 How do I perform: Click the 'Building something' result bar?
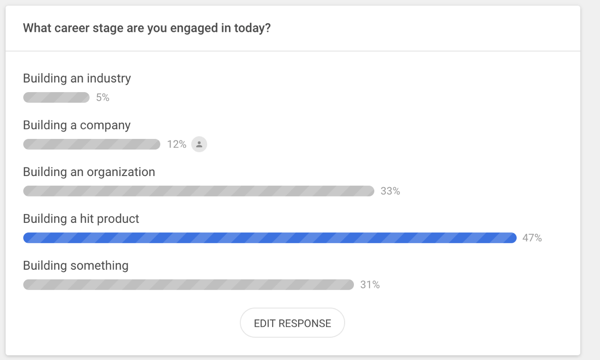(x=188, y=285)
